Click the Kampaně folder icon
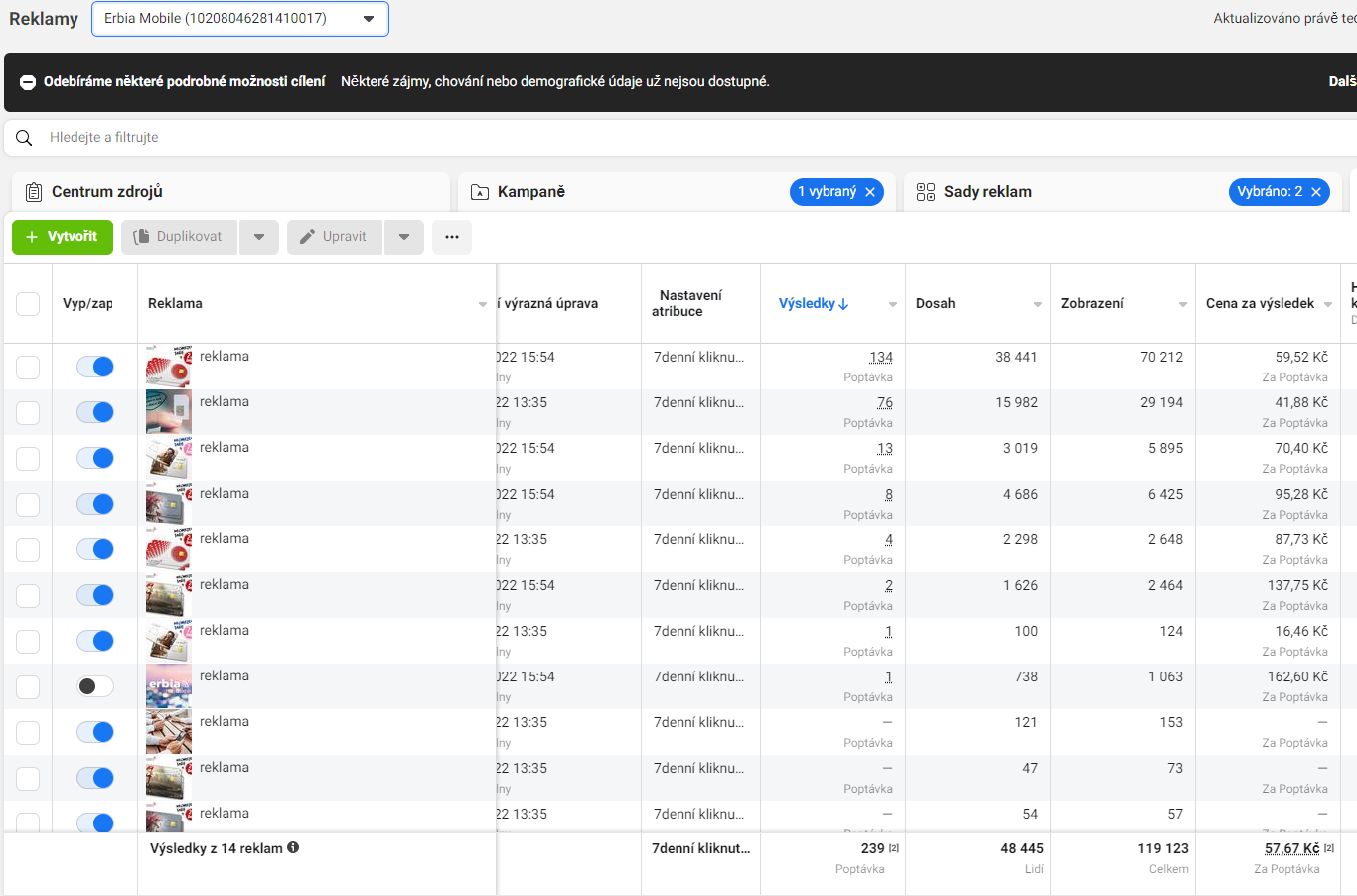 [x=480, y=192]
